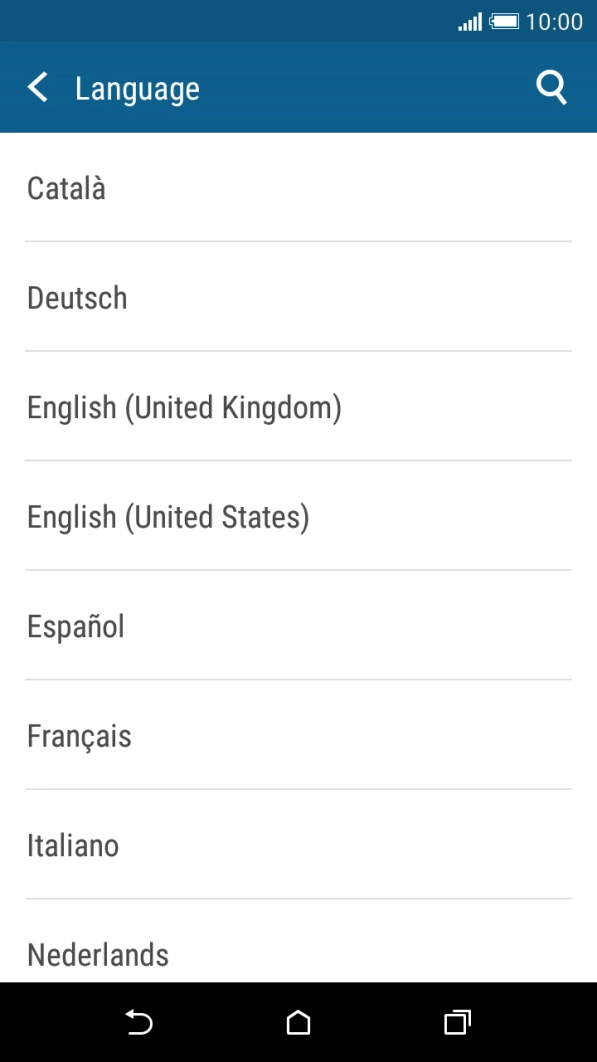Tap the signal strength indicator
Viewport: 597px width, 1062px height.
pyautogui.click(x=470, y=20)
